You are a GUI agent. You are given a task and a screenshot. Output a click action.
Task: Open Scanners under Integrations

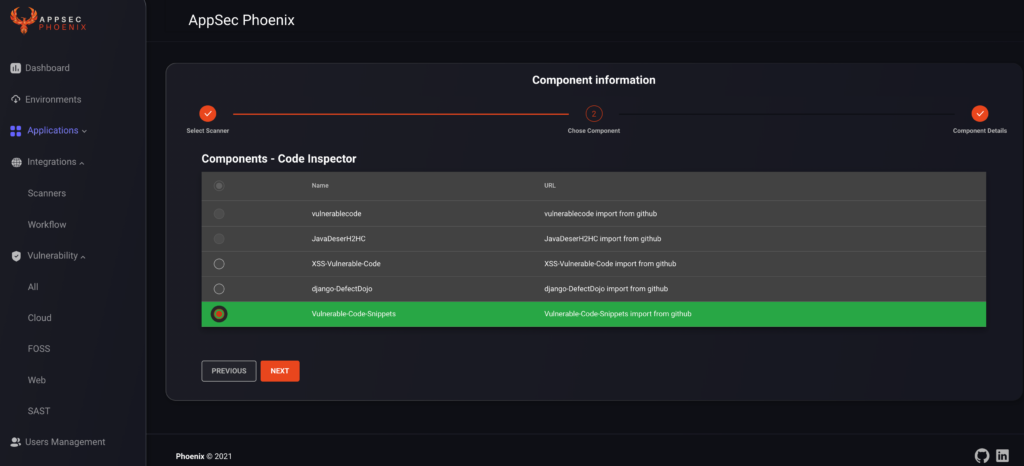[46, 193]
